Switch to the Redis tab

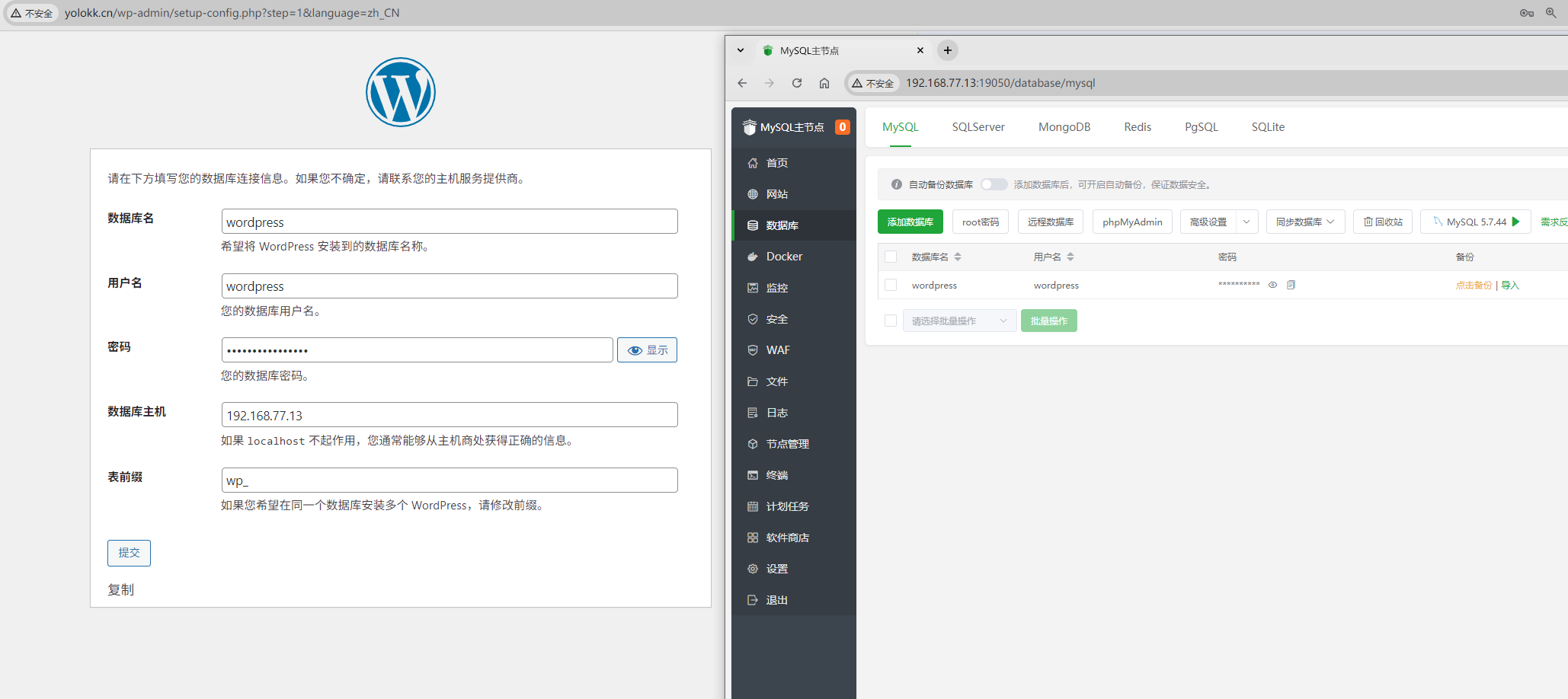point(1137,127)
